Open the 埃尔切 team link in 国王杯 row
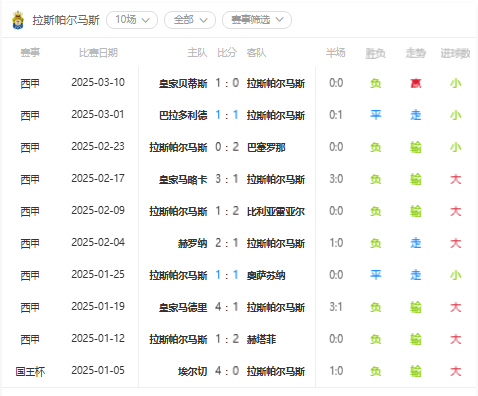 point(193,371)
